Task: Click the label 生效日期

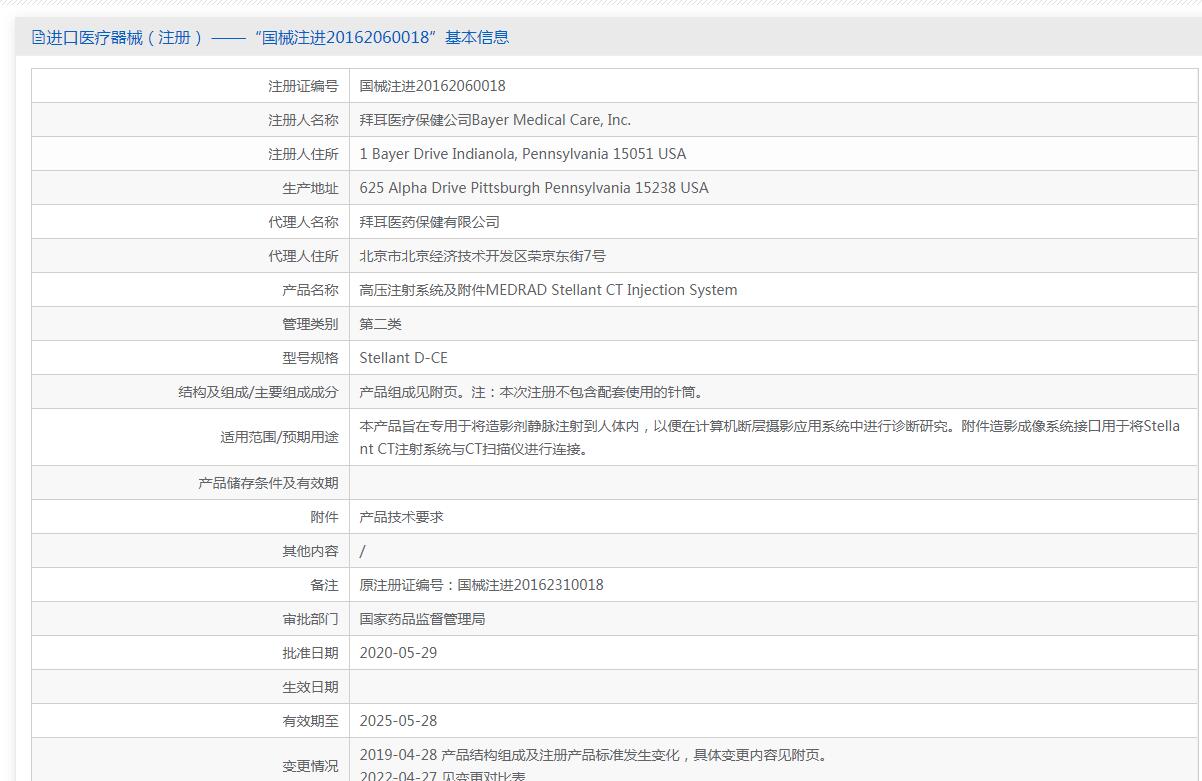Action: click(310, 687)
